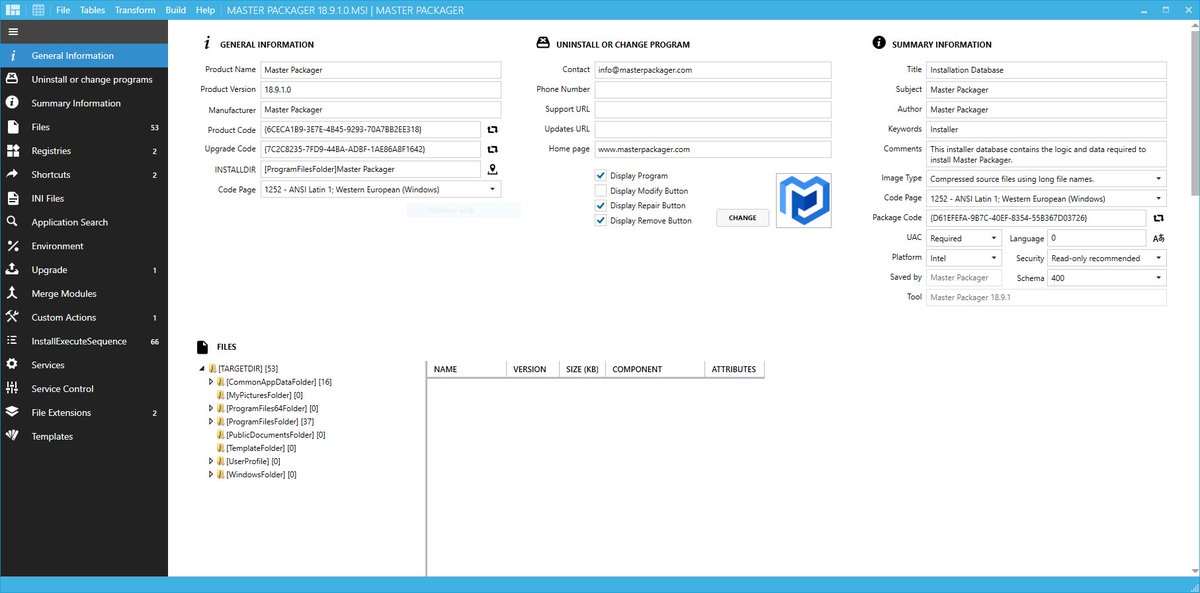Viewport: 1200px width, 593px height.
Task: Click the dashboard layout icon in title bar
Action: (x=13, y=10)
